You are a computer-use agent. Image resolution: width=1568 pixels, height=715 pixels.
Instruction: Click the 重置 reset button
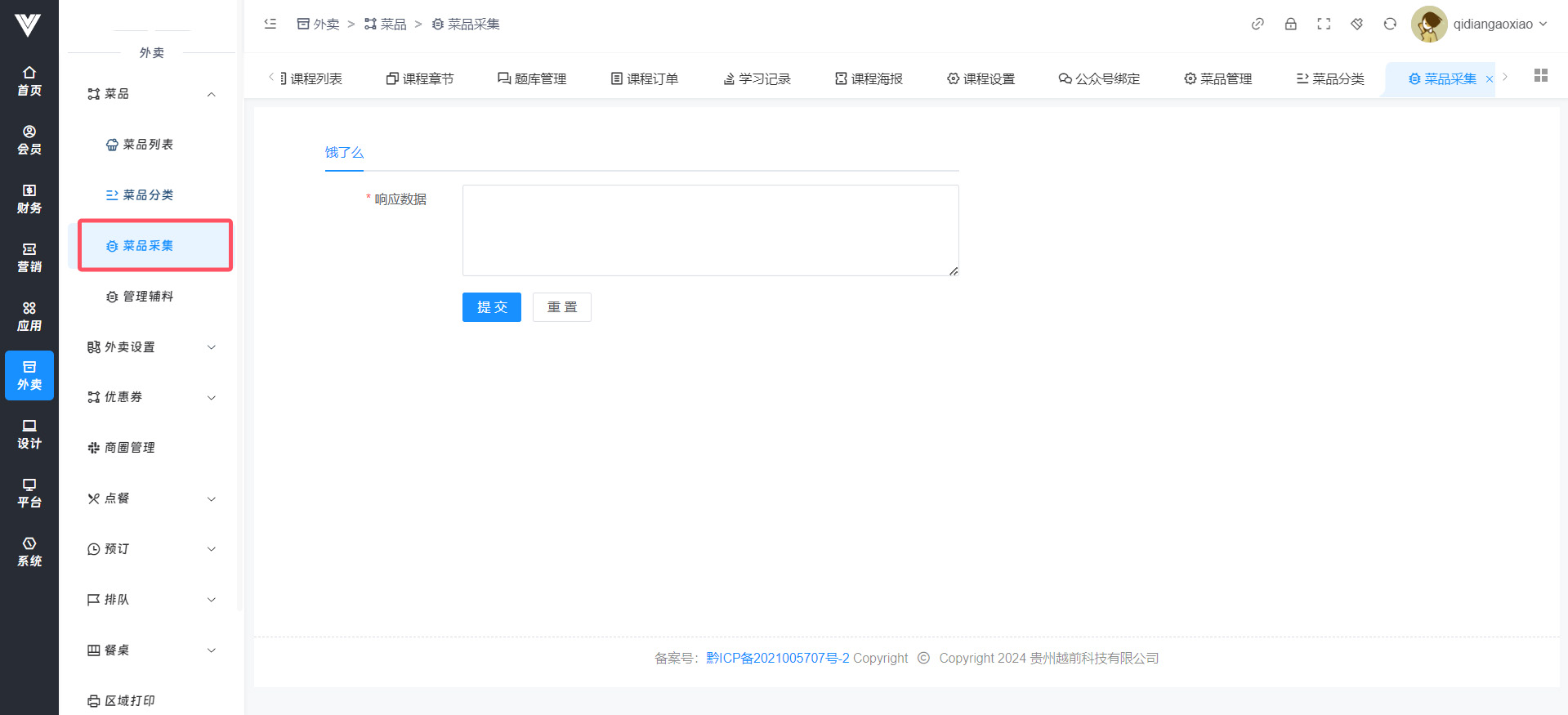pyautogui.click(x=561, y=307)
